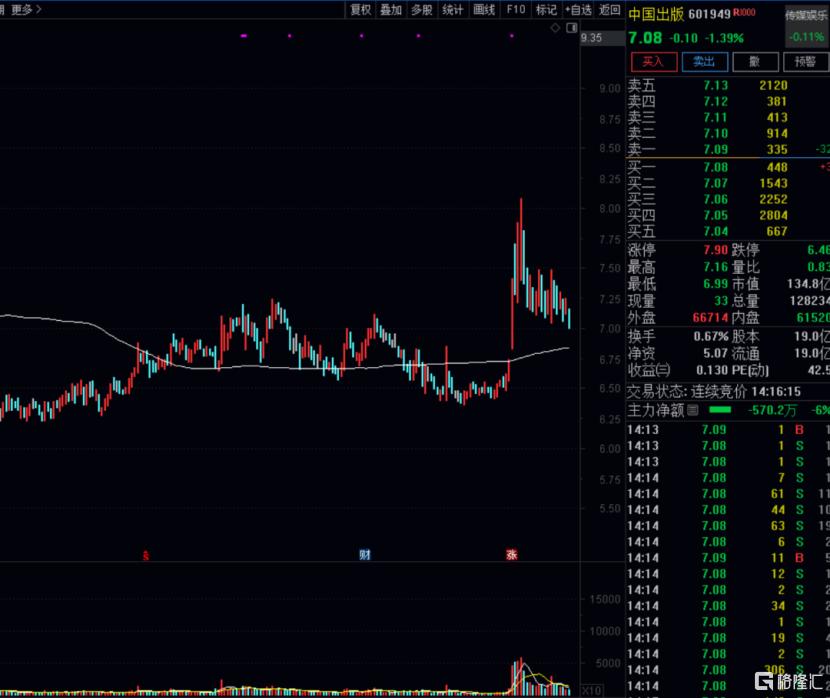Click the X10 volume scale label
Viewport: 830px width, 698px height.
[x=591, y=691]
